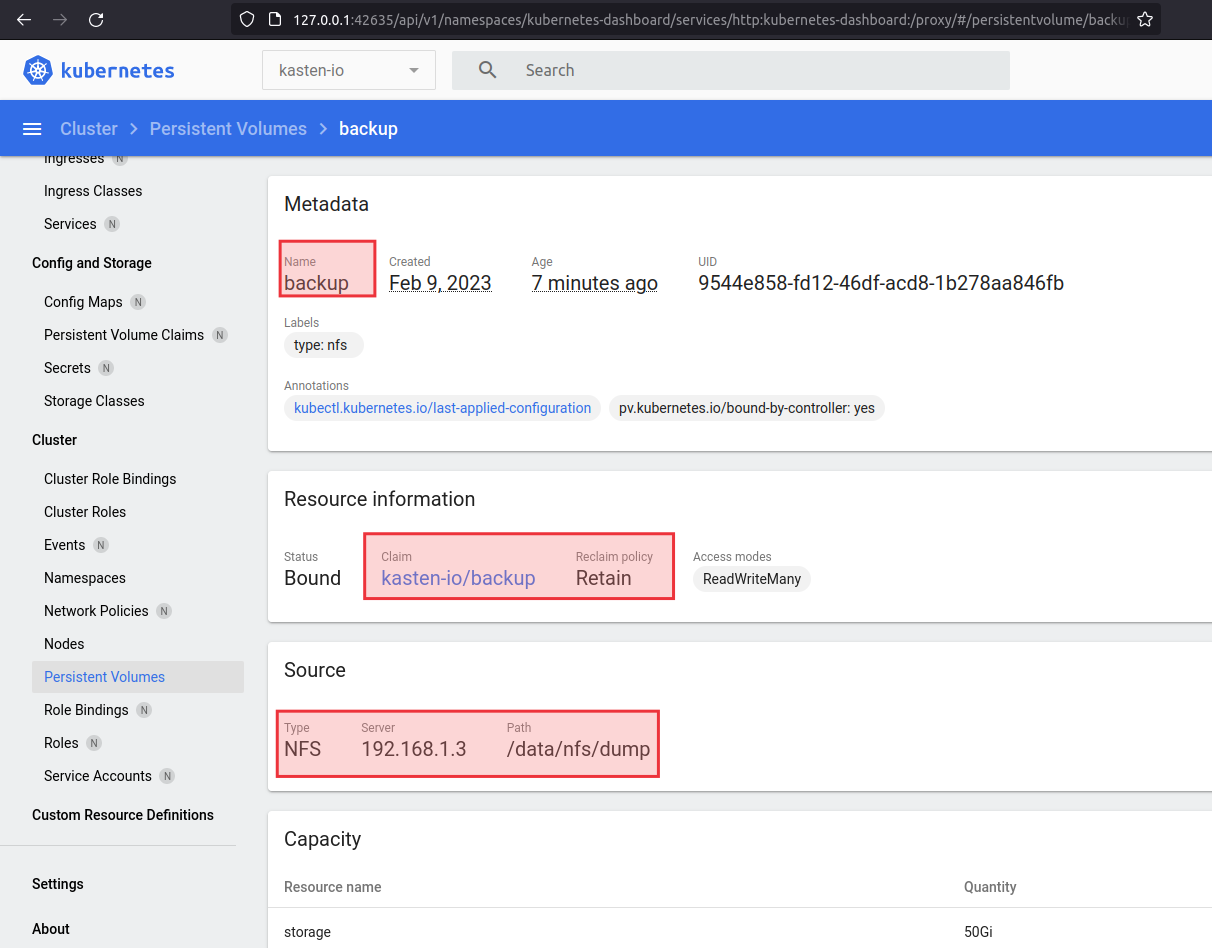The height and width of the screenshot is (948, 1212).
Task: Click the N badge beside Network Policies
Action: [164, 611]
